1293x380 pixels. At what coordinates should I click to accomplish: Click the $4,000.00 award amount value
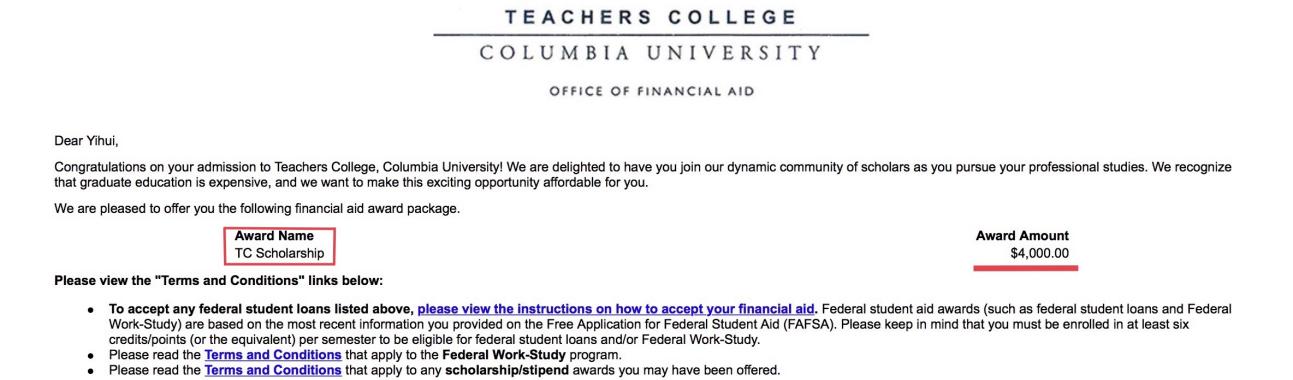coord(1040,253)
